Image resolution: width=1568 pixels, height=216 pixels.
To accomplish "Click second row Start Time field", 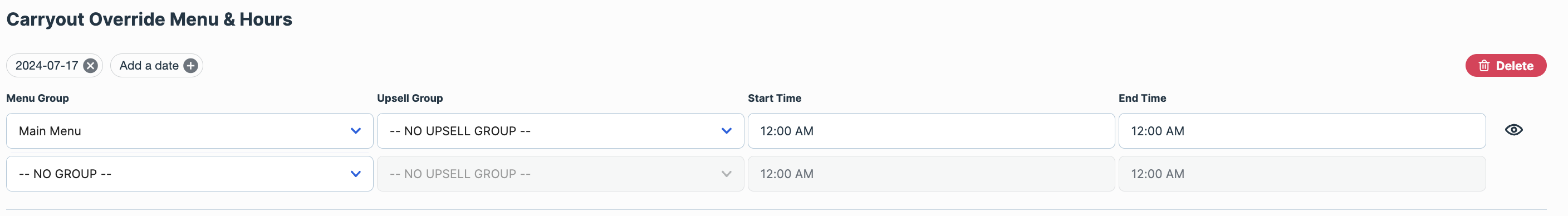I will pos(932,174).
